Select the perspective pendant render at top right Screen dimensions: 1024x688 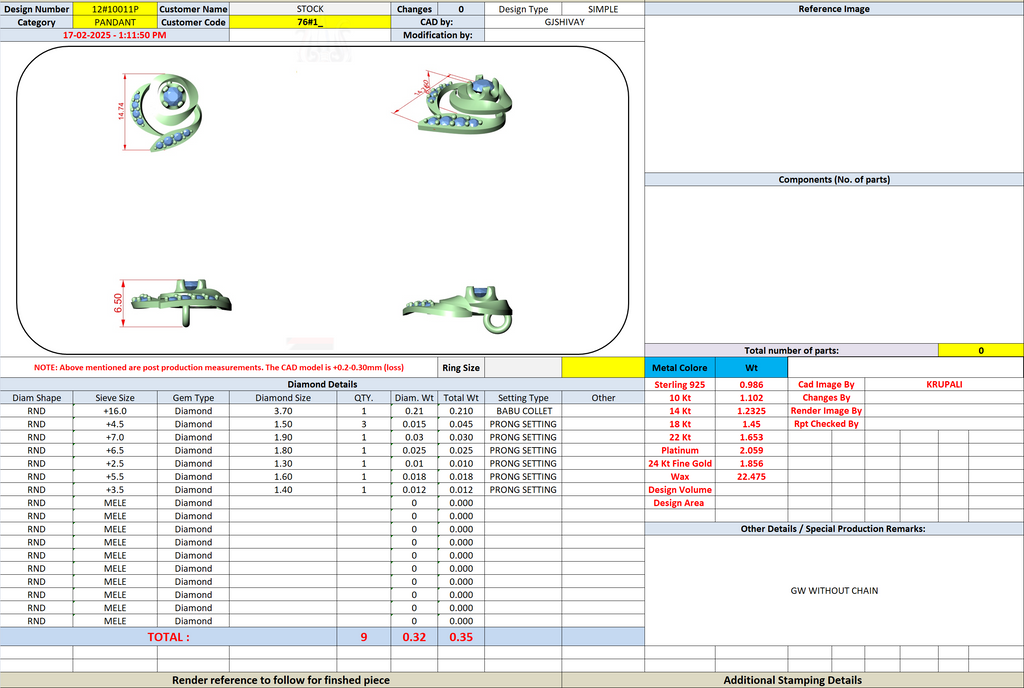[454, 103]
